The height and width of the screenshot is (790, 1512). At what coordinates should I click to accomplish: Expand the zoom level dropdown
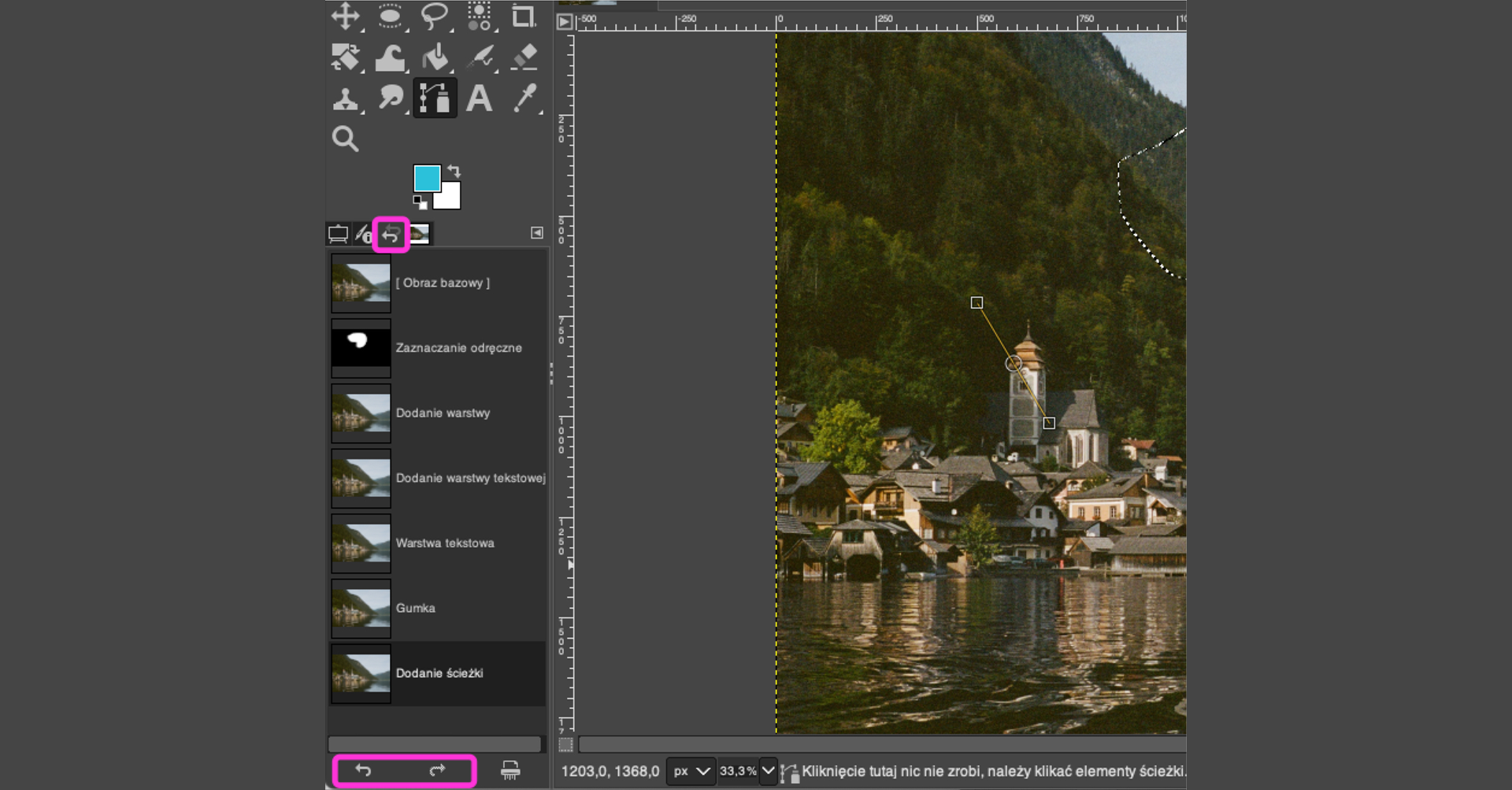pyautogui.click(x=768, y=771)
